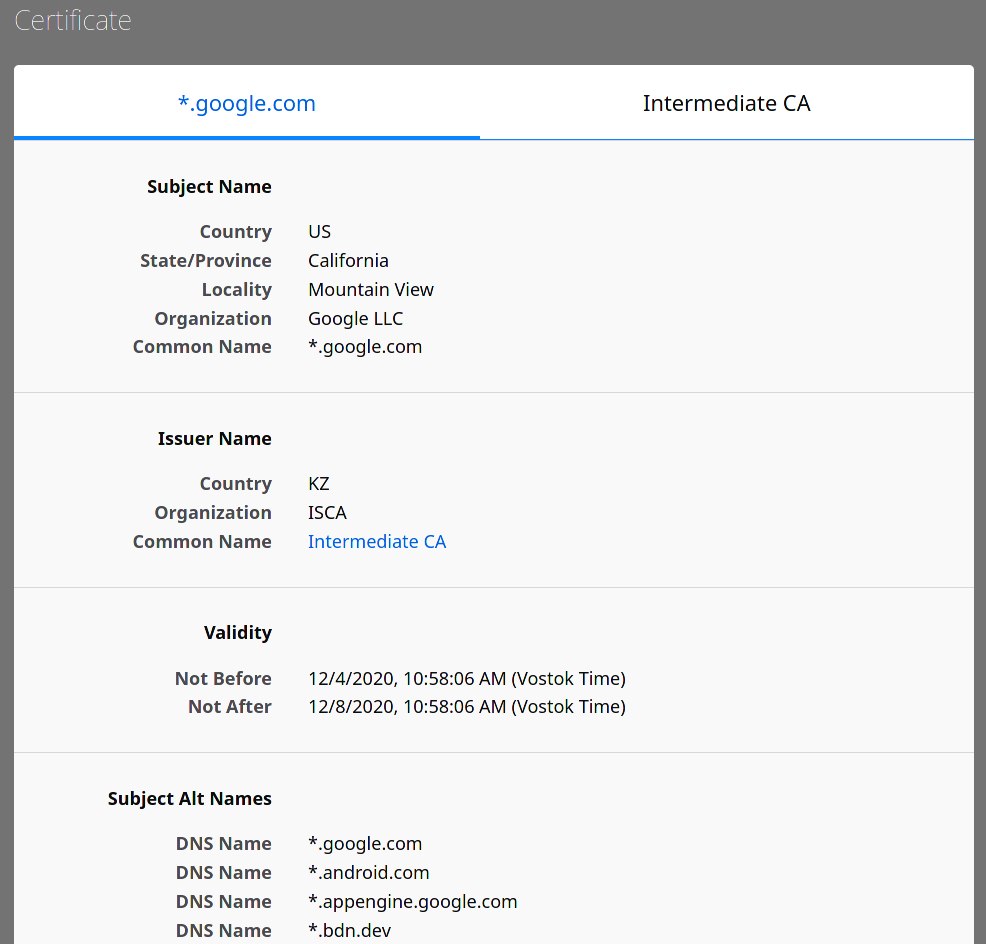Select the Validity section heading
Viewport: 986px width, 944px height.
point(238,633)
